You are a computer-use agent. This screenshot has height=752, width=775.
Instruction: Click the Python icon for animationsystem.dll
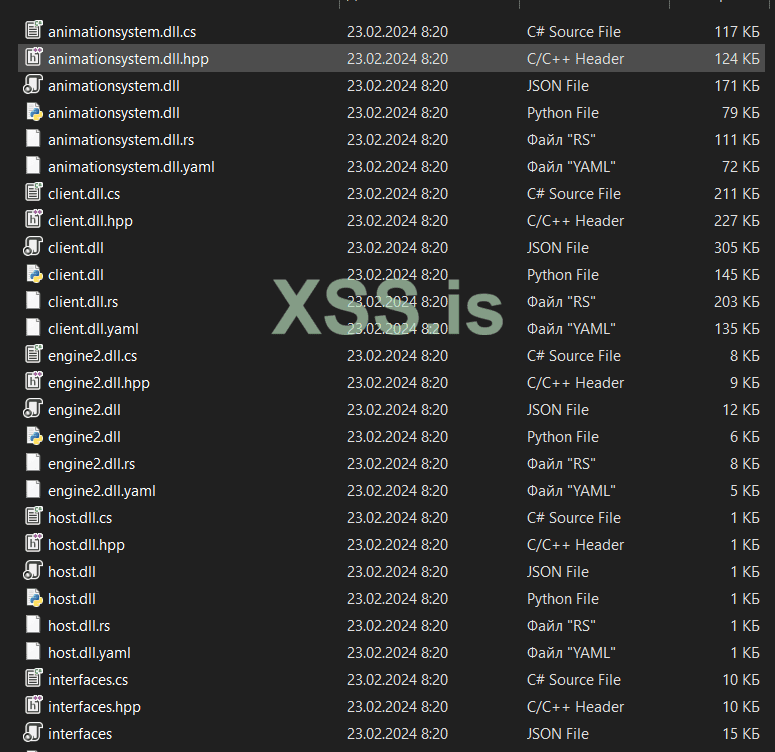pyautogui.click(x=34, y=112)
